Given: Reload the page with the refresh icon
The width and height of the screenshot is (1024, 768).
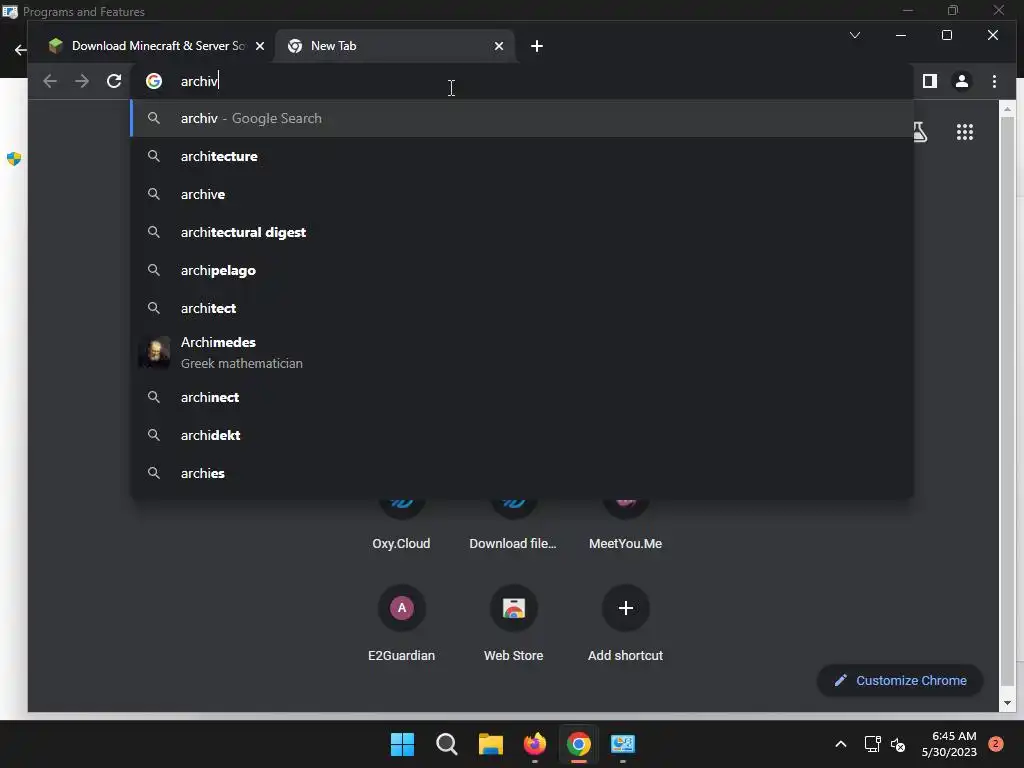Looking at the screenshot, I should 114,81.
